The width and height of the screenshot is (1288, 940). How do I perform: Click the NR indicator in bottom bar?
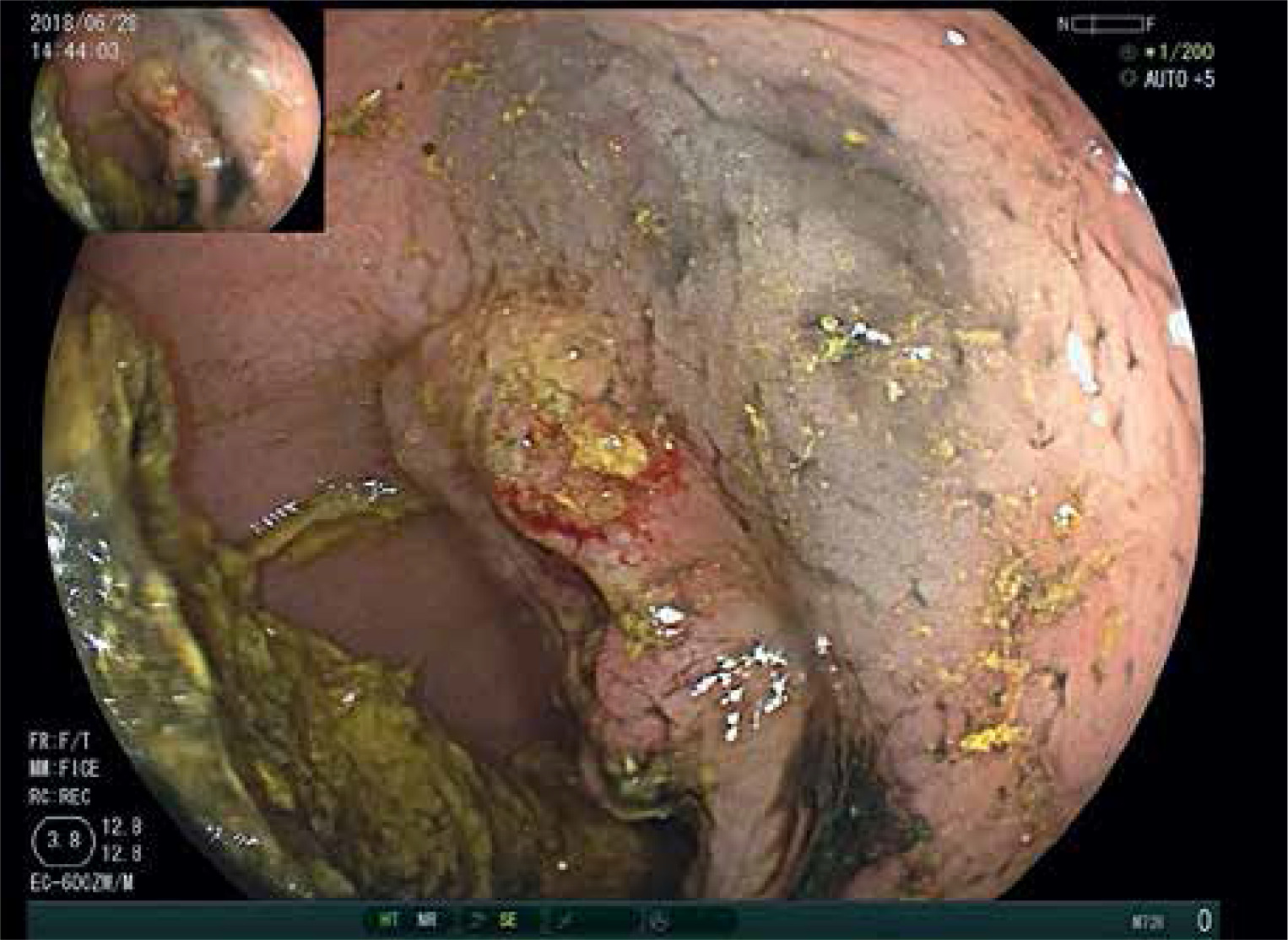click(427, 920)
